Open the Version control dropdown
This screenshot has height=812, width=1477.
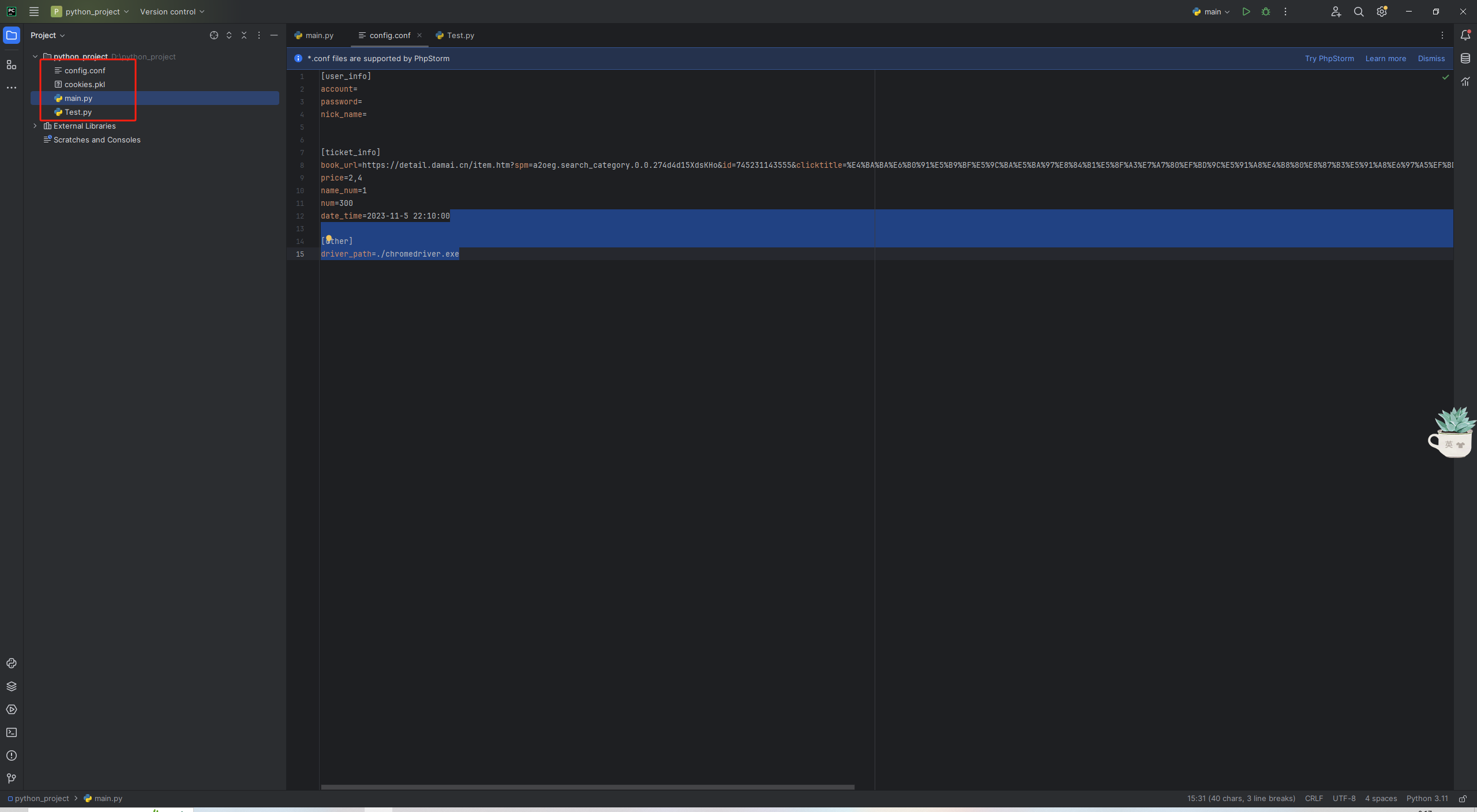tap(172, 12)
